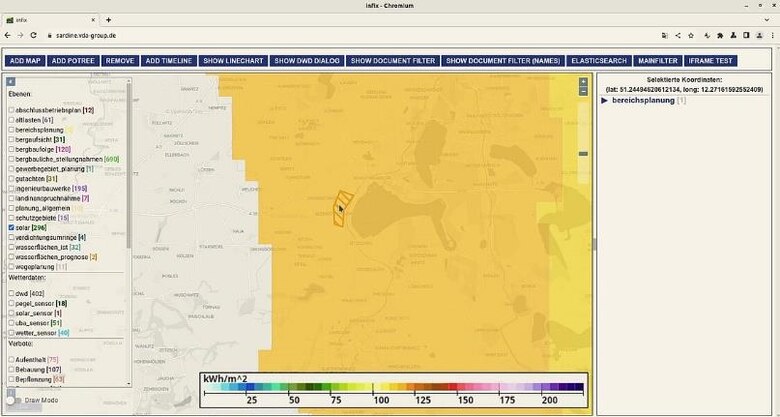Viewport: 780px width, 417px height.
Task: Click the SHOW DWD DIALOG button
Action: (307, 61)
